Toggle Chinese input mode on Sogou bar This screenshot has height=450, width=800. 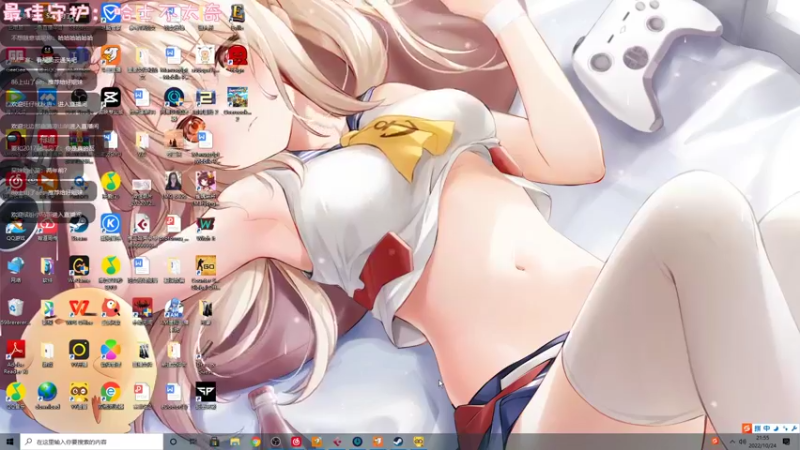(x=766, y=428)
